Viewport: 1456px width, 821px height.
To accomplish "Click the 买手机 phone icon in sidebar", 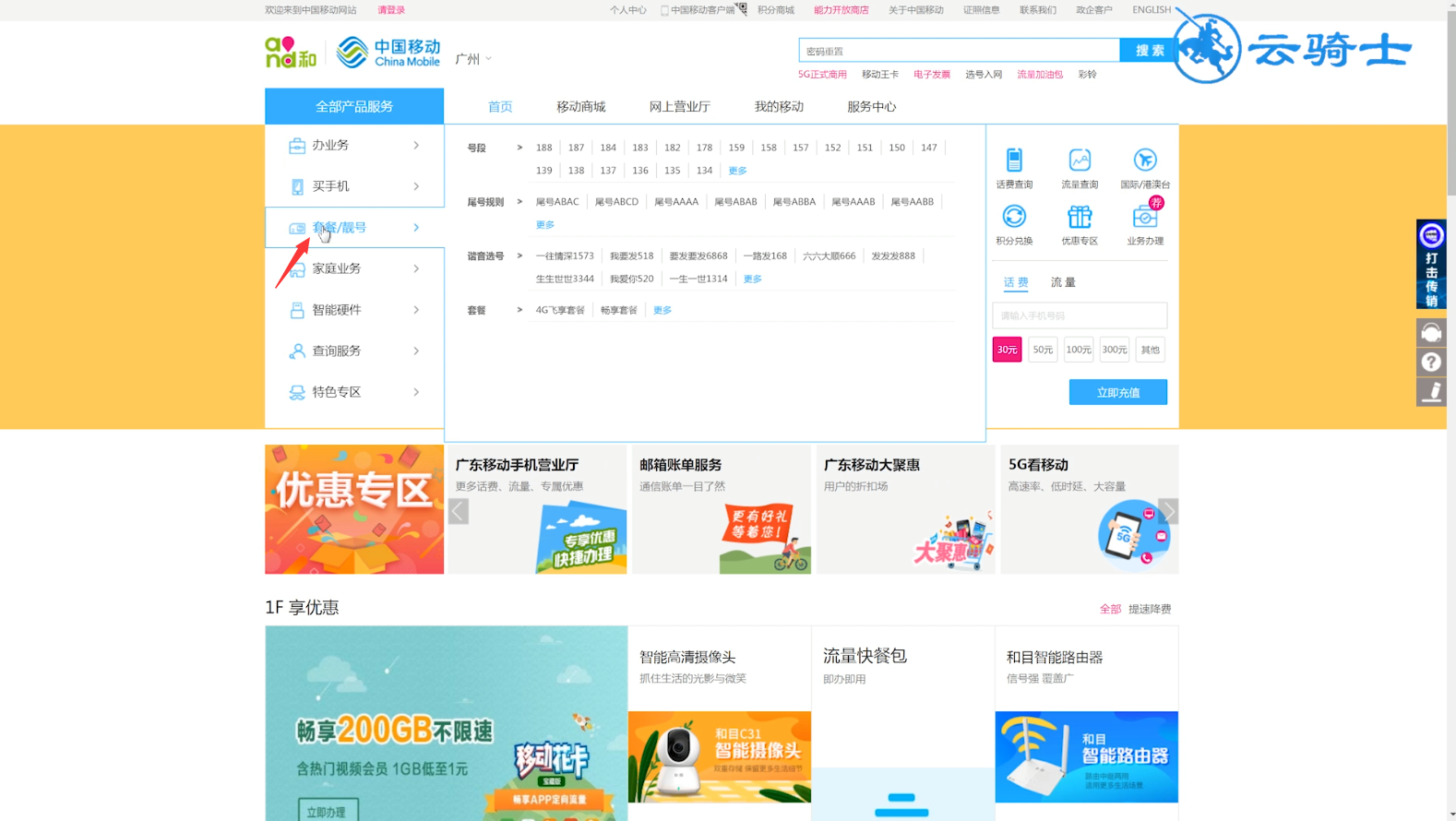I will pos(297,186).
